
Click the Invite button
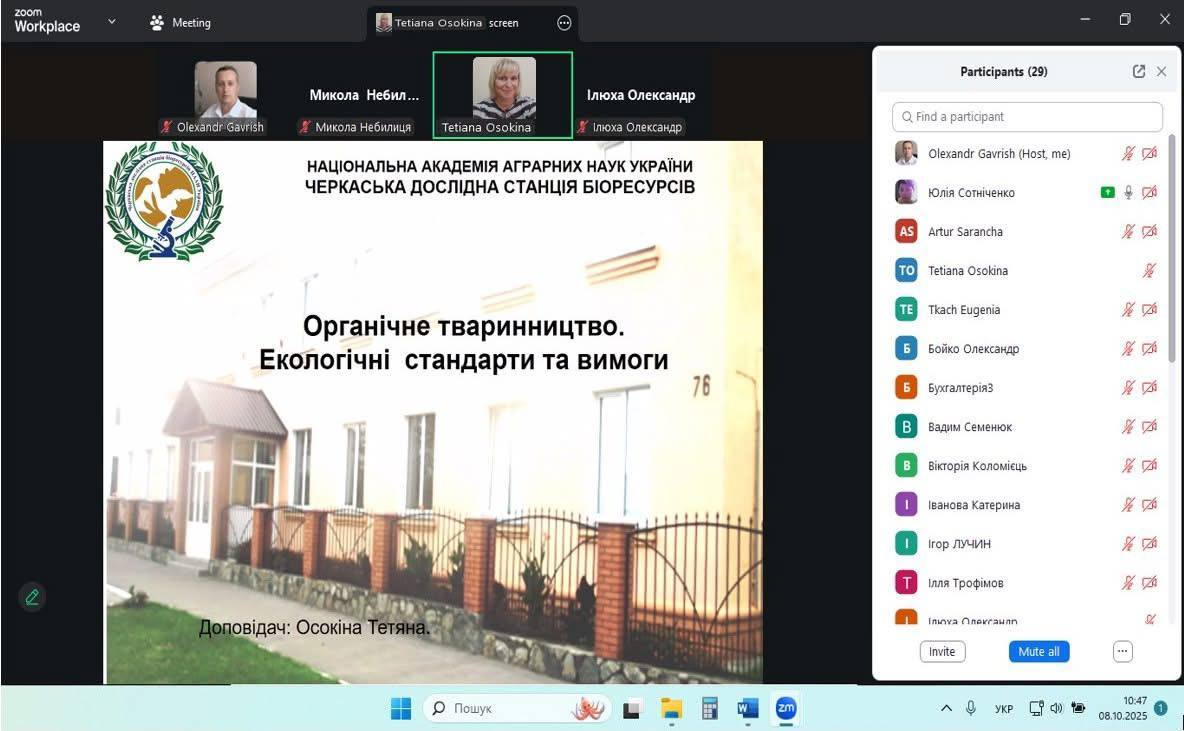click(942, 652)
